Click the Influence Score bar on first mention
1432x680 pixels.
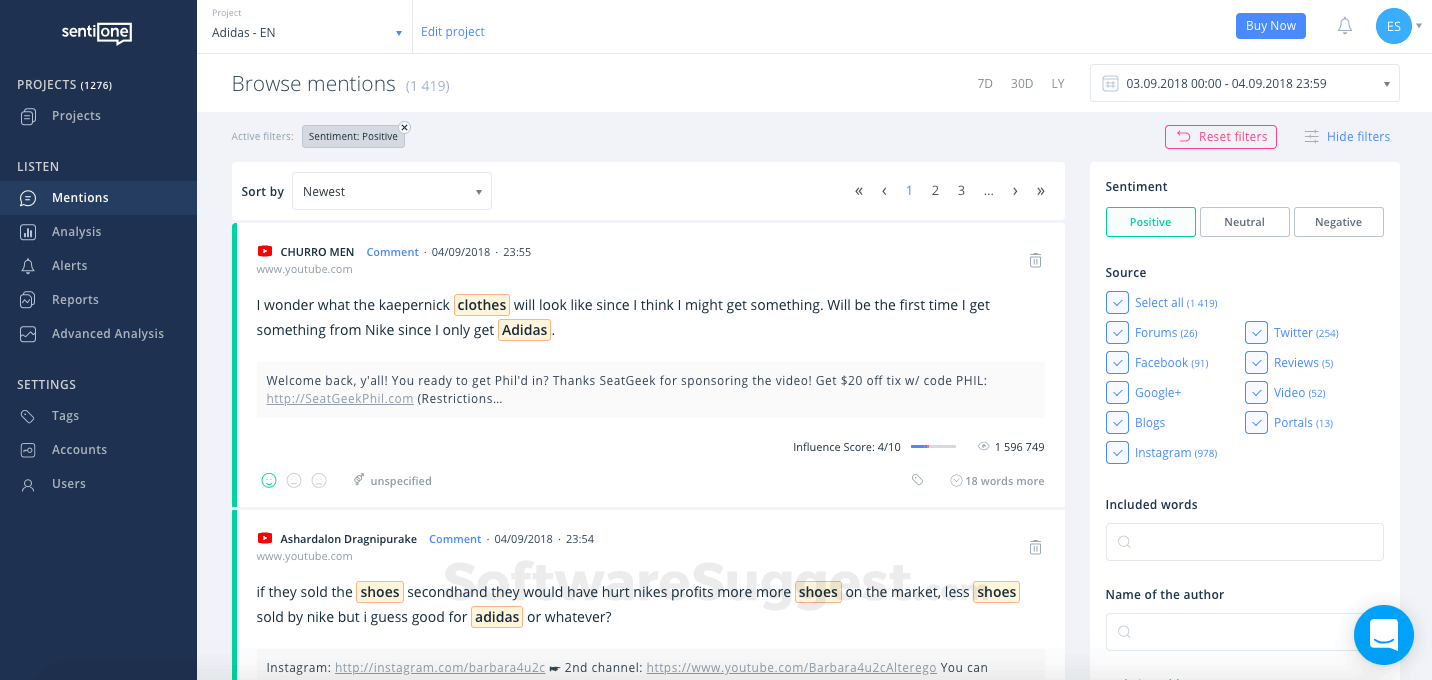(x=933, y=447)
